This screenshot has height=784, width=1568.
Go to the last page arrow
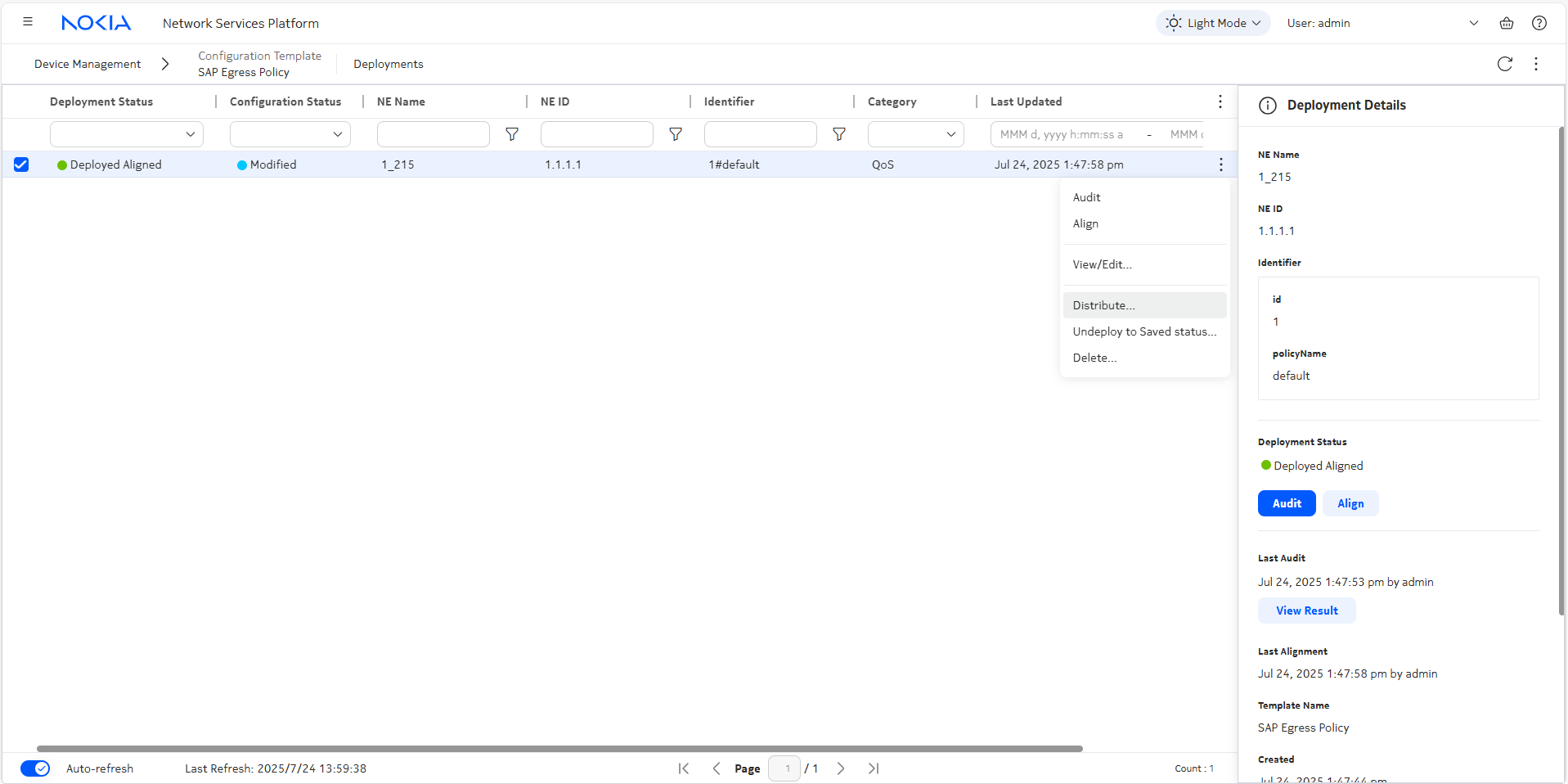pyautogui.click(x=873, y=768)
